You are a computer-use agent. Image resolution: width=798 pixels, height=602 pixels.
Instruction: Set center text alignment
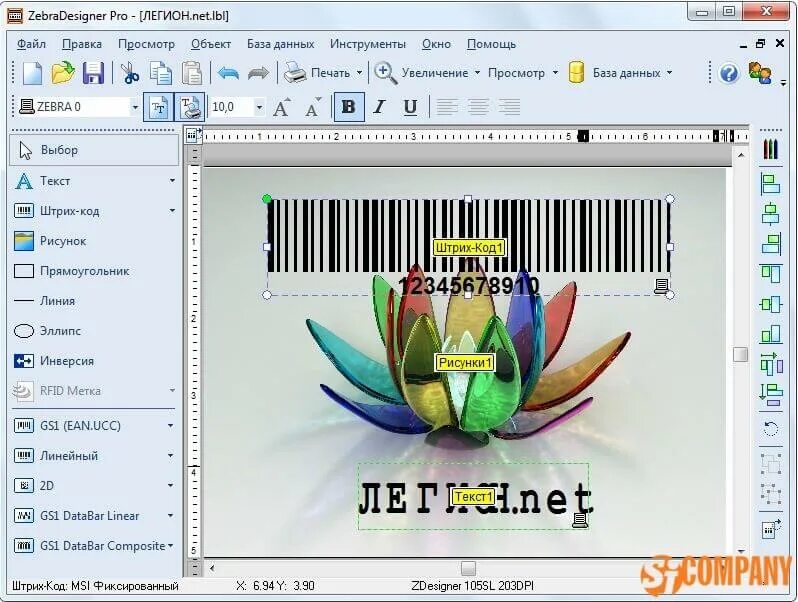[478, 107]
